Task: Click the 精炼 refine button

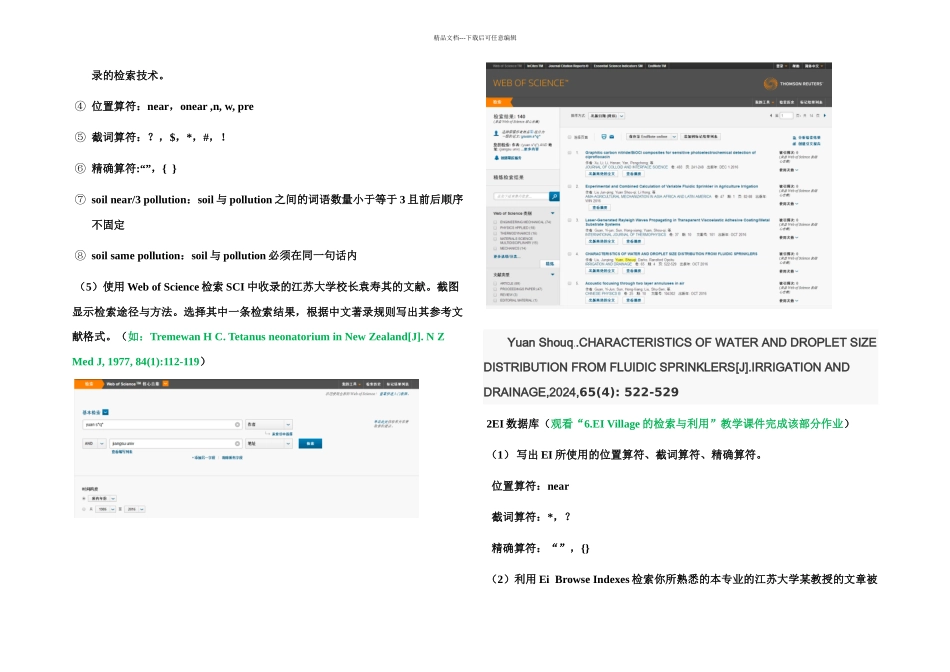Action: click(x=550, y=264)
